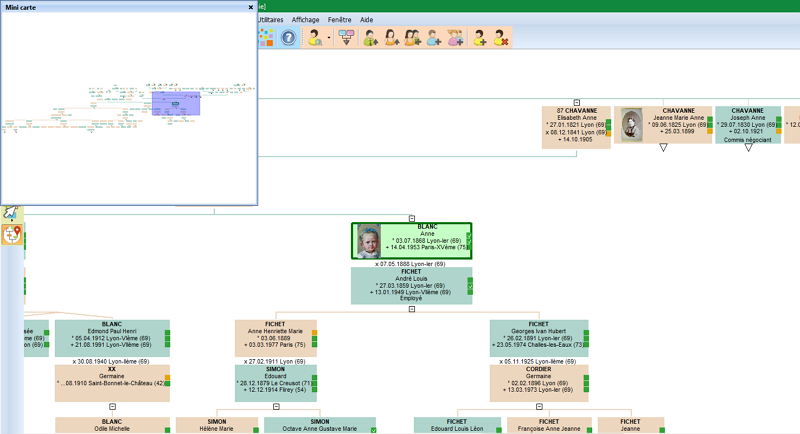Click the checkmark indicator on Anne Blanc's card
The height and width of the screenshot is (434, 800).
[469, 236]
